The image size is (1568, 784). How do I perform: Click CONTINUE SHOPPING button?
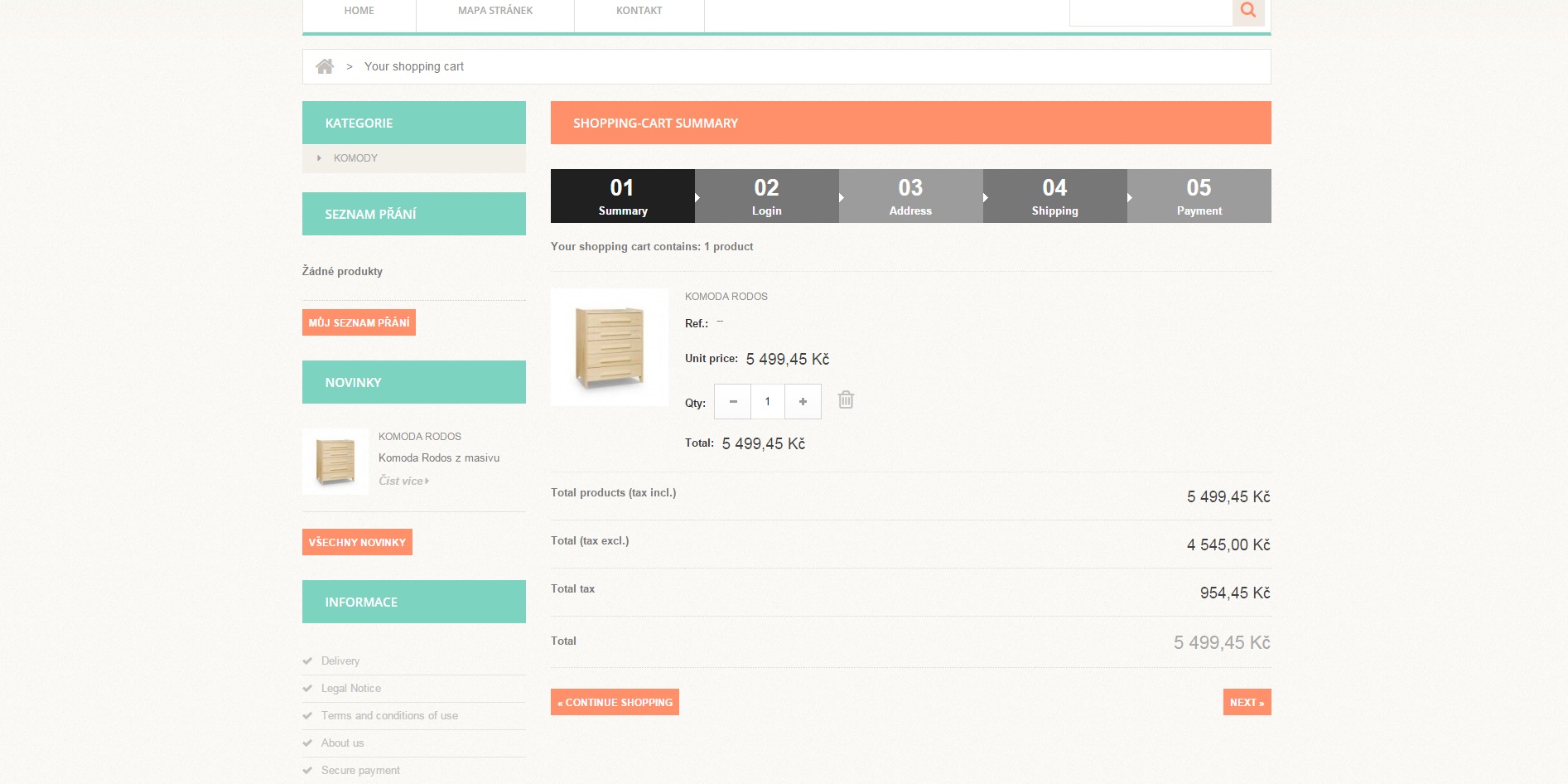pos(615,702)
